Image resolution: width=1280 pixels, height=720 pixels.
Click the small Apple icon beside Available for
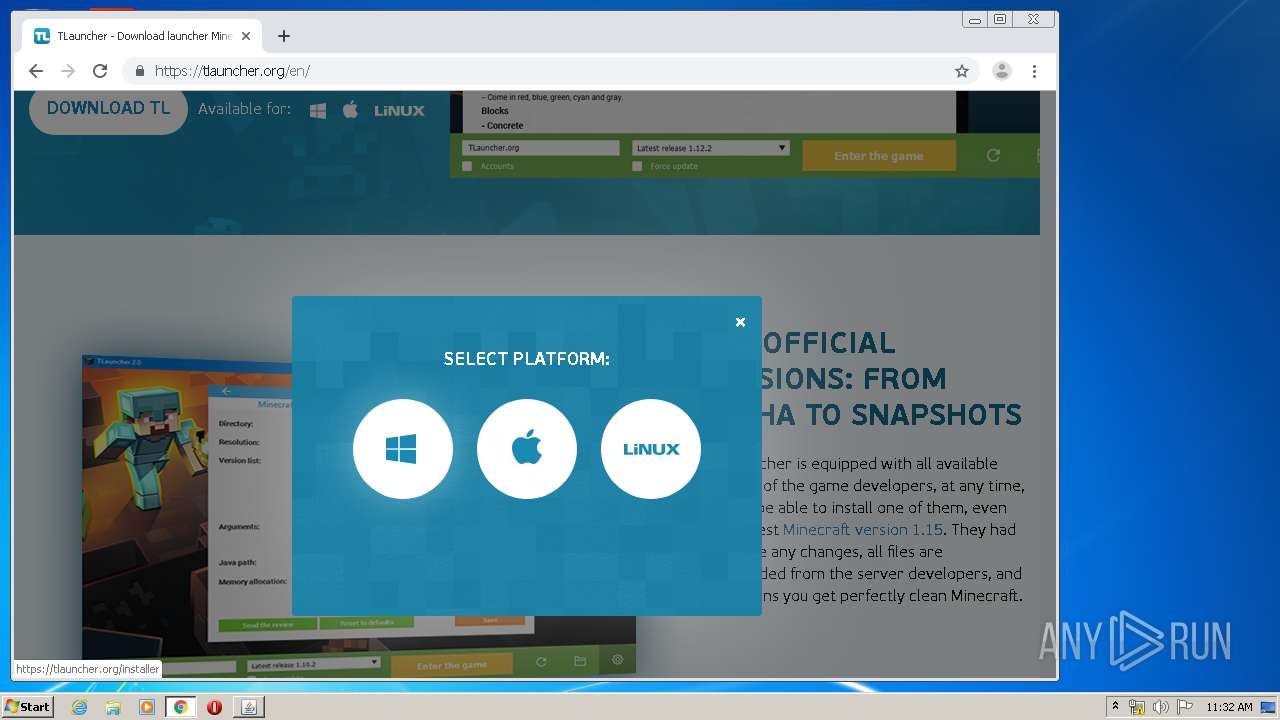click(350, 109)
